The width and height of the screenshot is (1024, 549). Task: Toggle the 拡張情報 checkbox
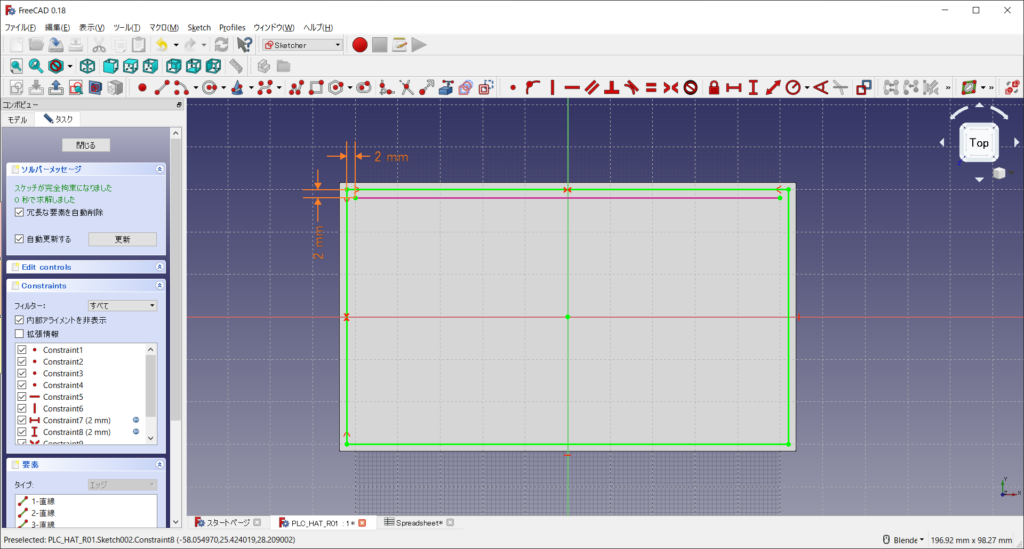pyautogui.click(x=20, y=334)
